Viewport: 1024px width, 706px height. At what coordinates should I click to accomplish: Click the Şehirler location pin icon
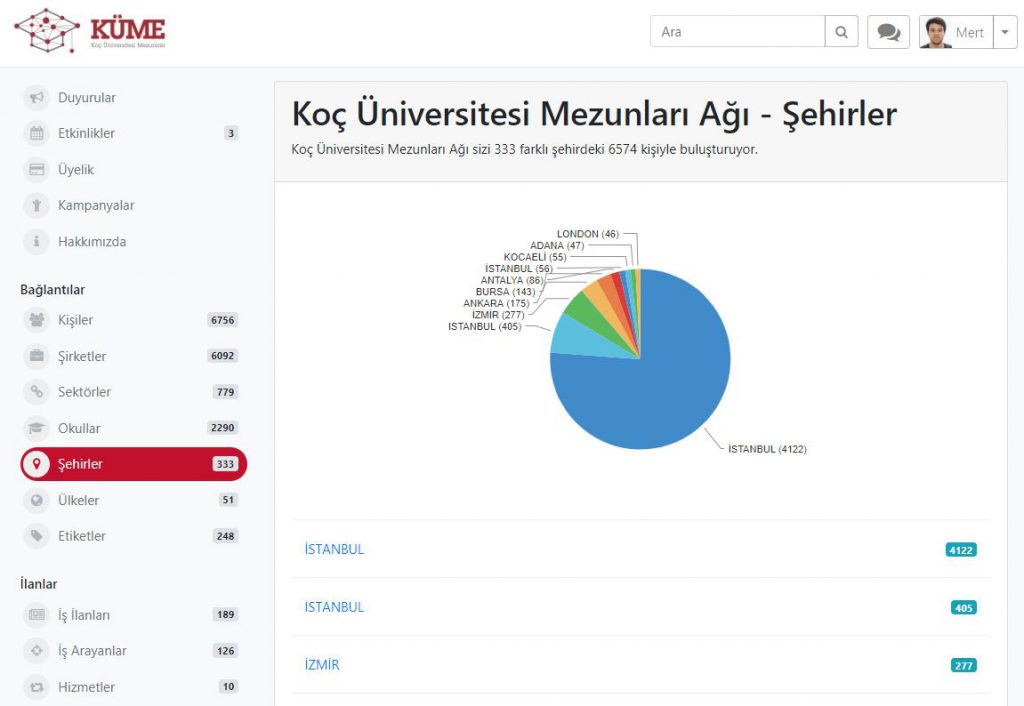click(37, 464)
